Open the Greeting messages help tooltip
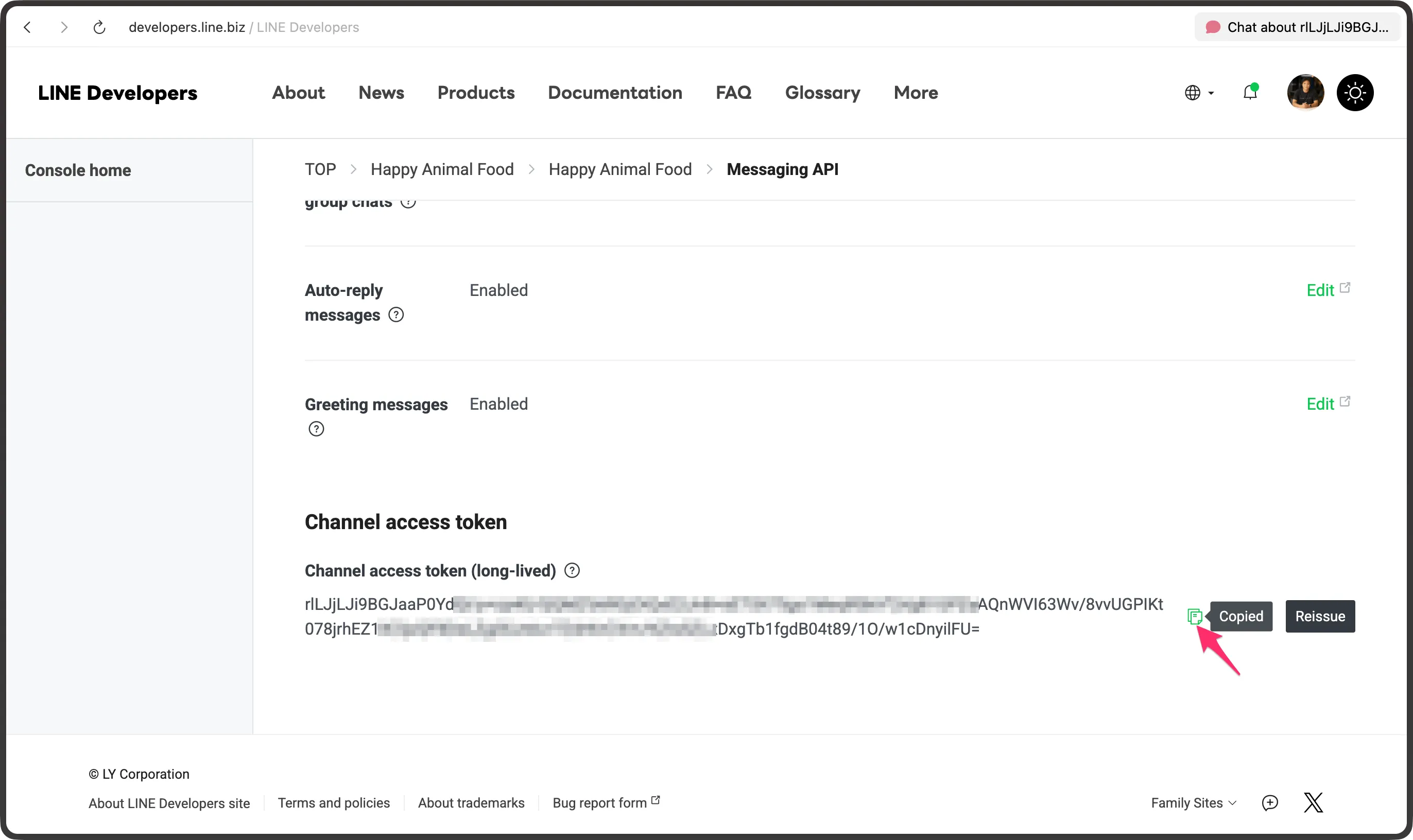 pyautogui.click(x=316, y=428)
